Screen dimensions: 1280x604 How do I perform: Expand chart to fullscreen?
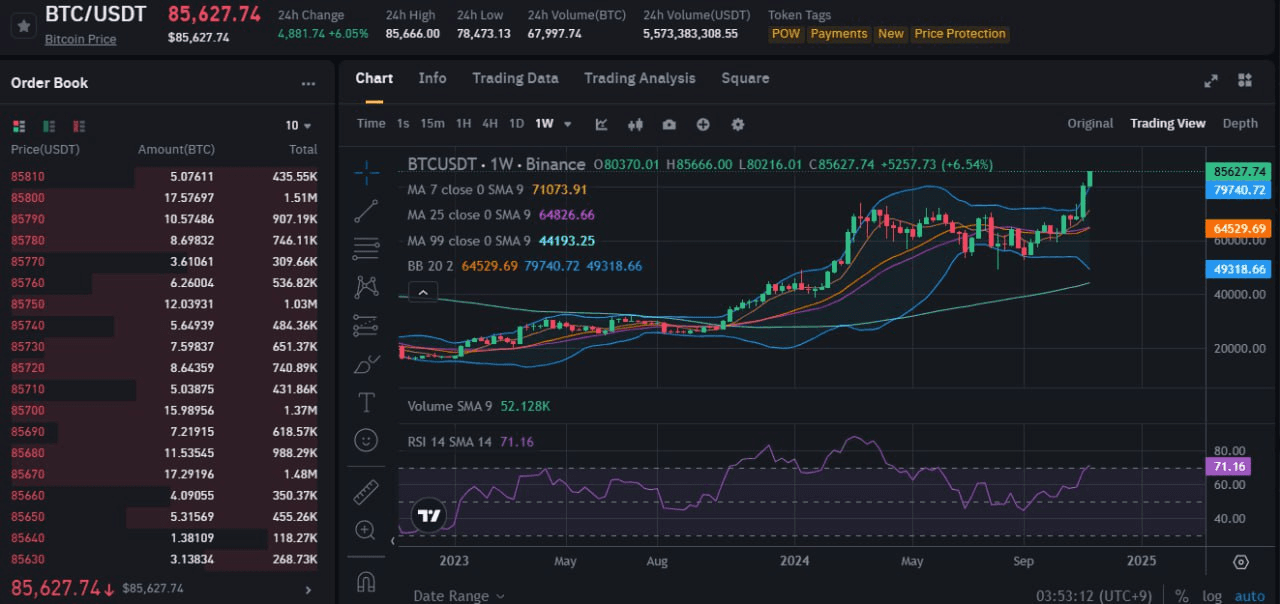coord(1211,81)
